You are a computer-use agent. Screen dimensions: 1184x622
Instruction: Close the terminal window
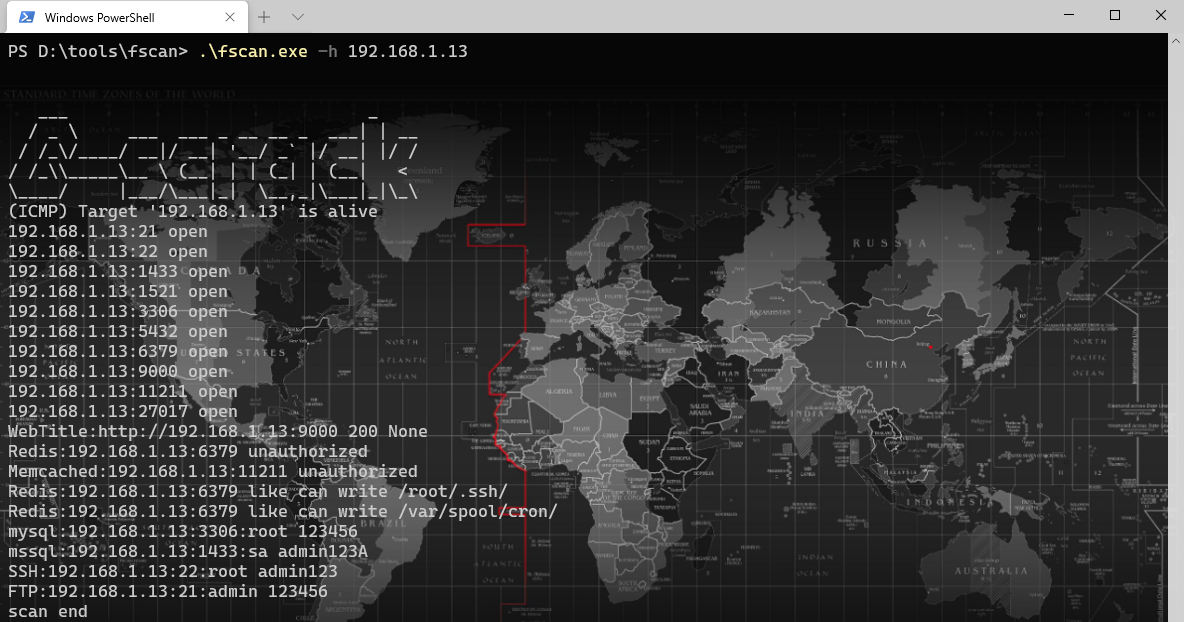1161,15
